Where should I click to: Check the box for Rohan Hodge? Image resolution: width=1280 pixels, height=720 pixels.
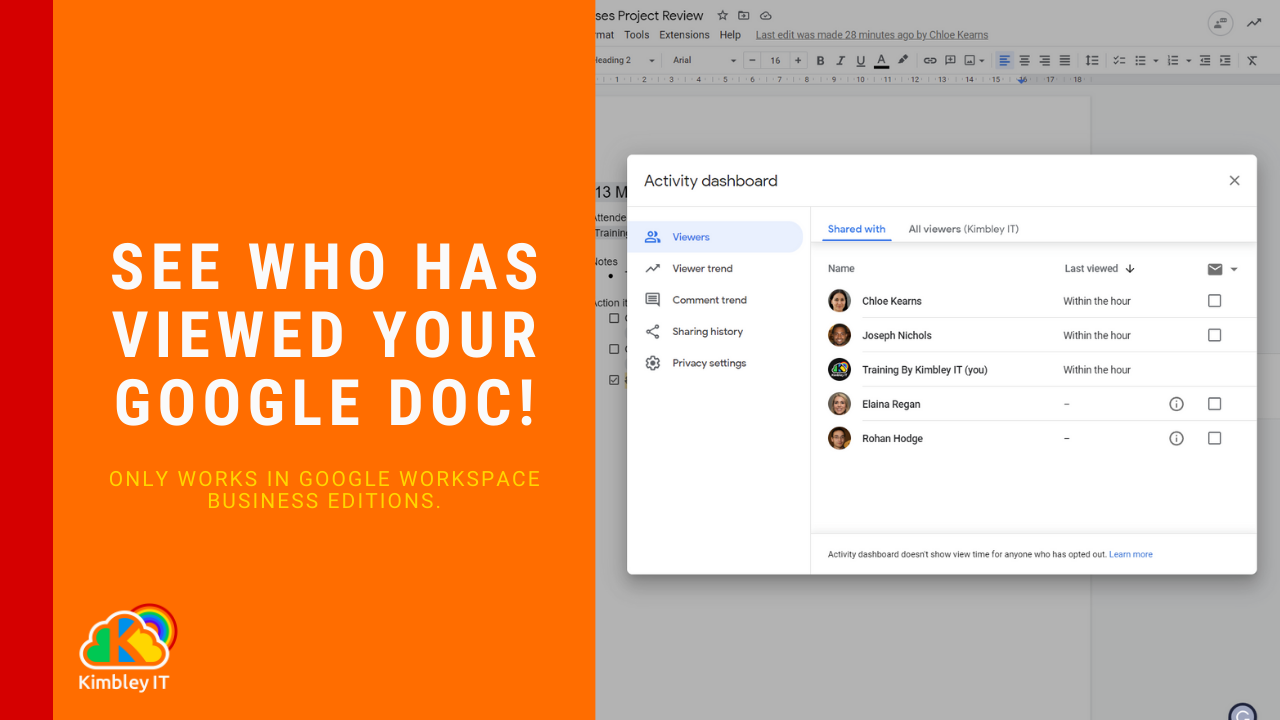[x=1215, y=438]
